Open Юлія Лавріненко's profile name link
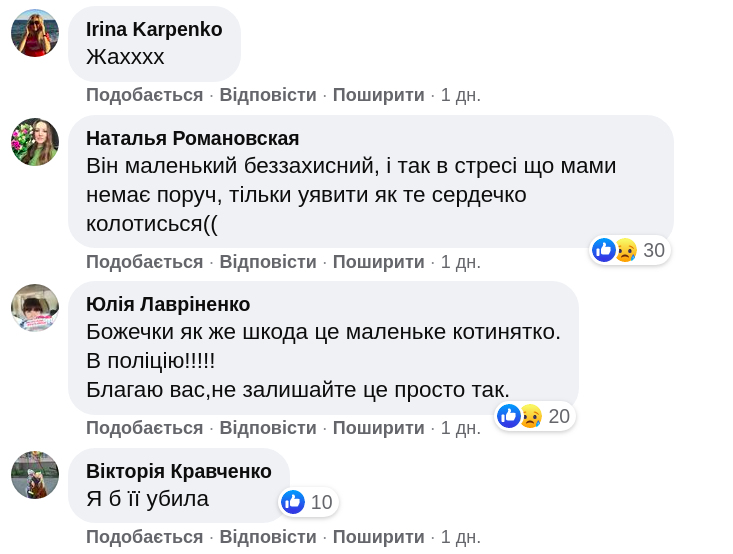This screenshot has height=554, width=733. [168, 304]
